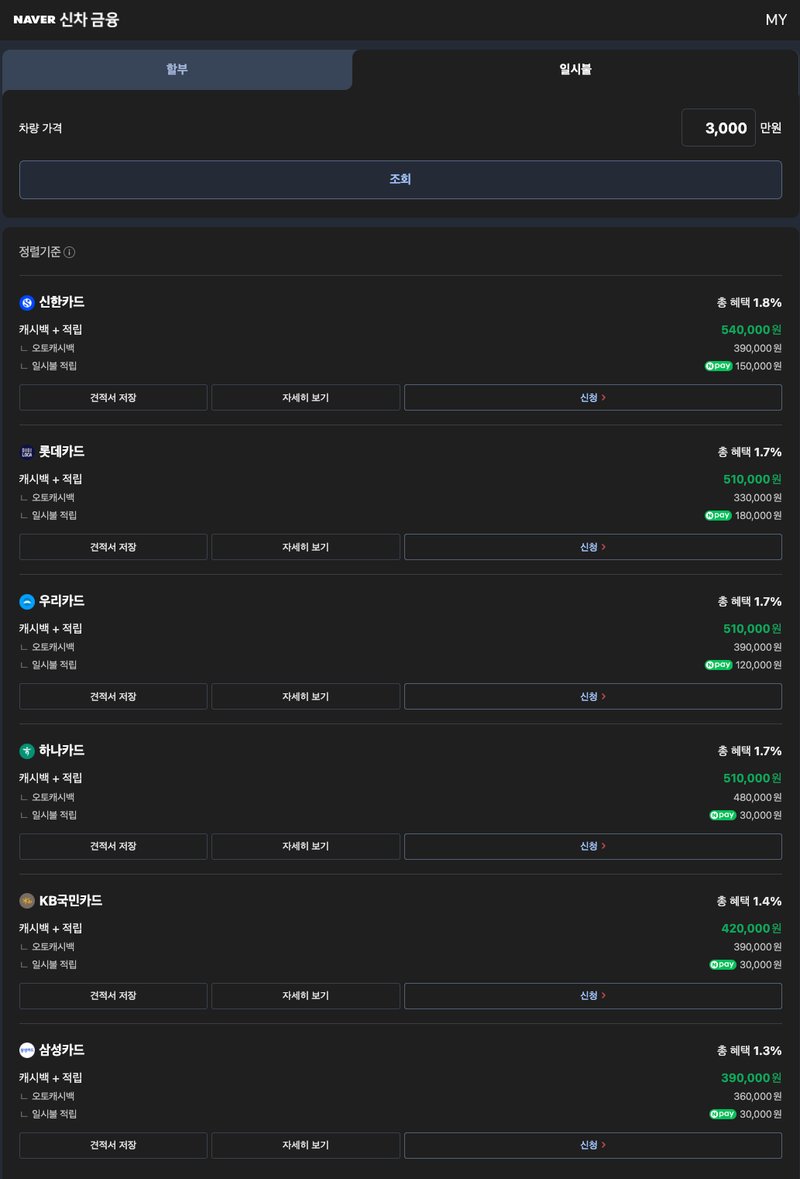Image resolution: width=800 pixels, height=1179 pixels.
Task: Apply for 우리카드 via 신청 button
Action: 592,697
